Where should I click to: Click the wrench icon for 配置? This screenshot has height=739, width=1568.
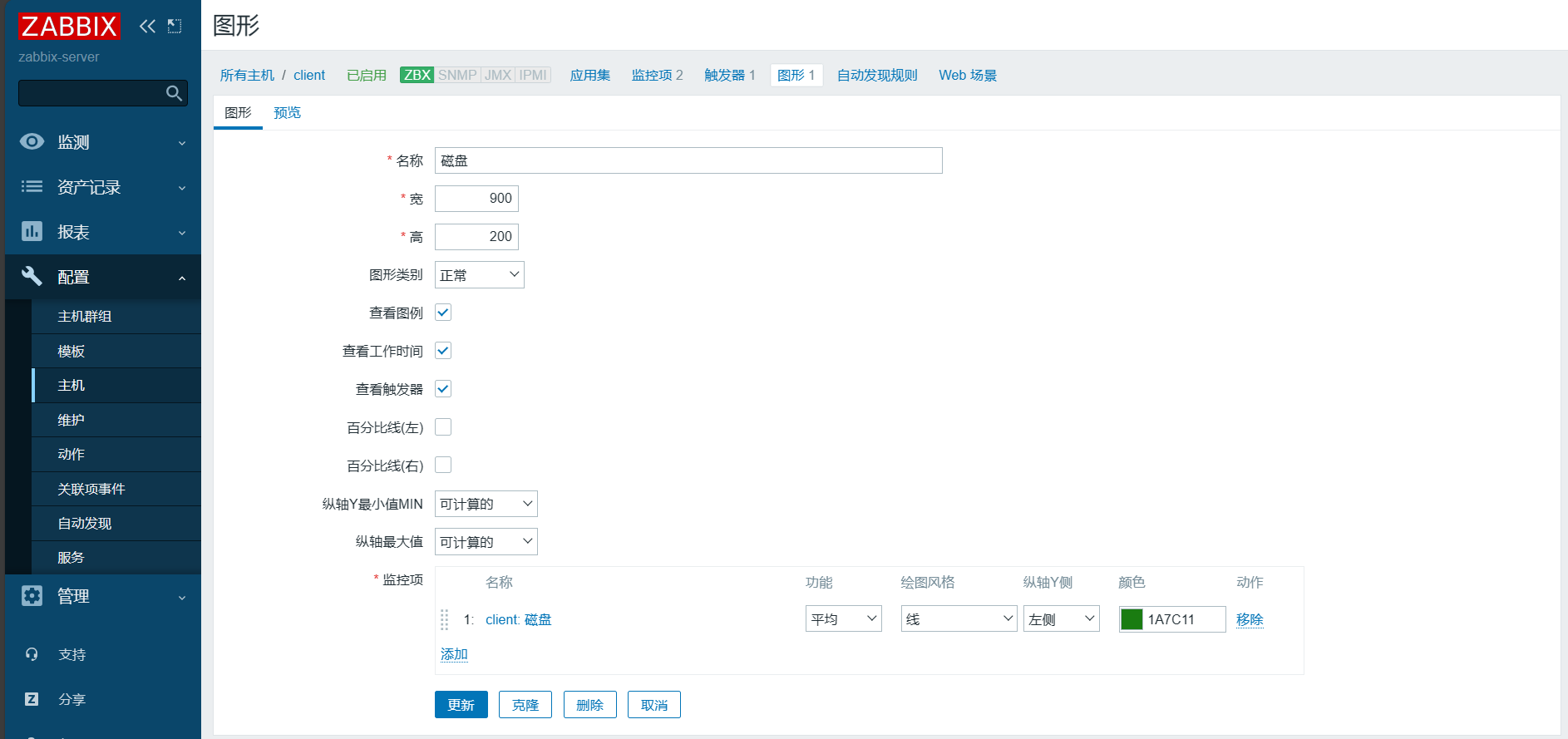point(32,276)
